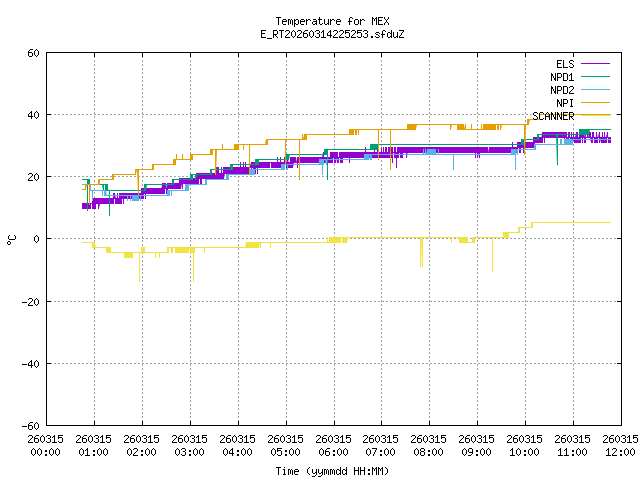The width and height of the screenshot is (640, 480).
Task: Click the -40 tick on the y-axis
Action: 30,363
